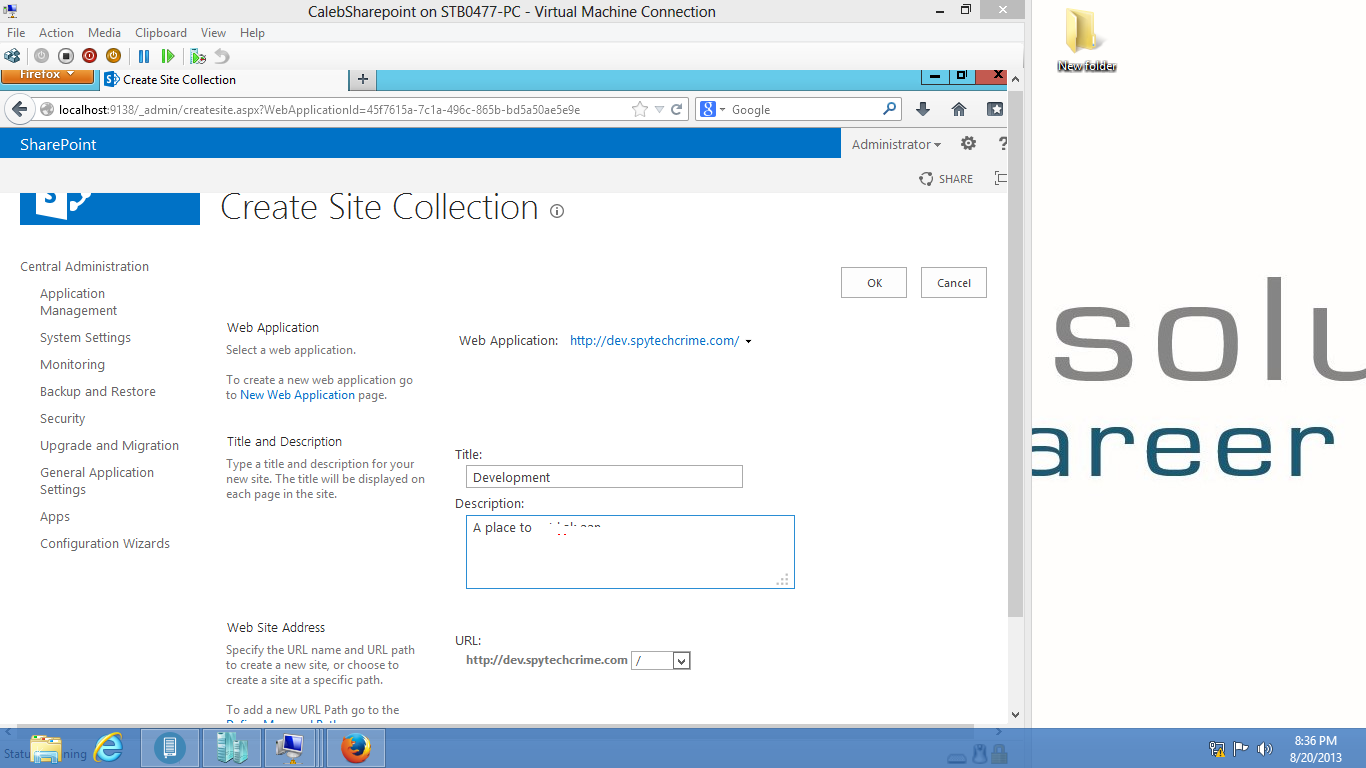This screenshot has height=768, width=1366.
Task: Open the Firefox menu button
Action: 47,76
